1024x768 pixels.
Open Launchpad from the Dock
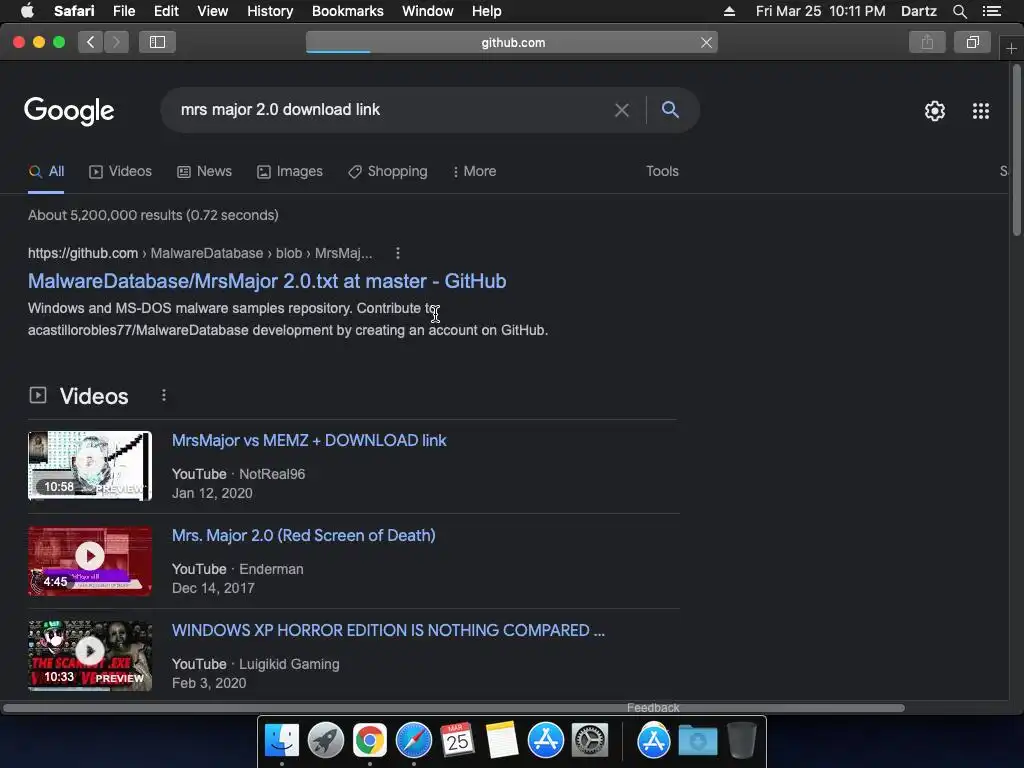point(326,741)
